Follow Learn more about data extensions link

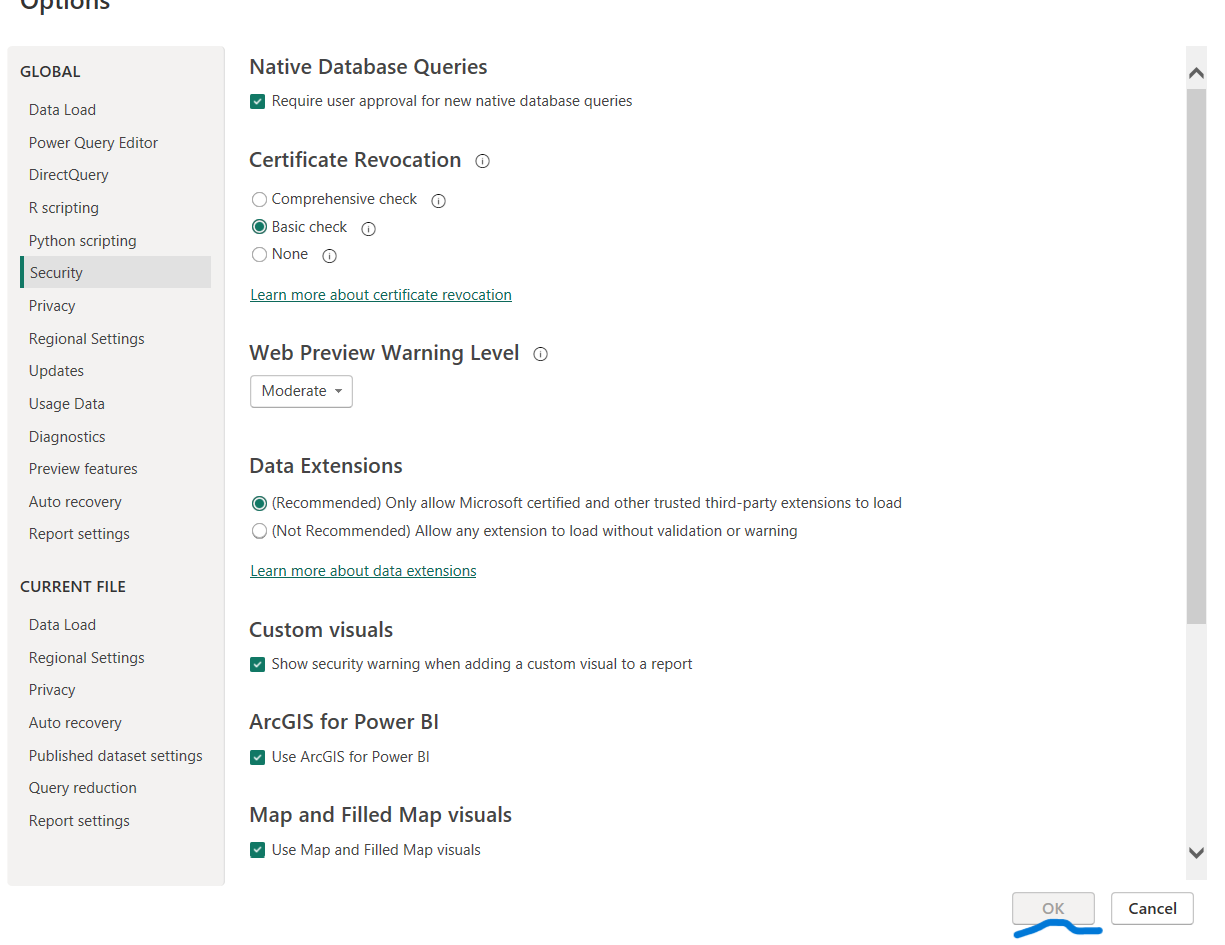pyautogui.click(x=363, y=571)
